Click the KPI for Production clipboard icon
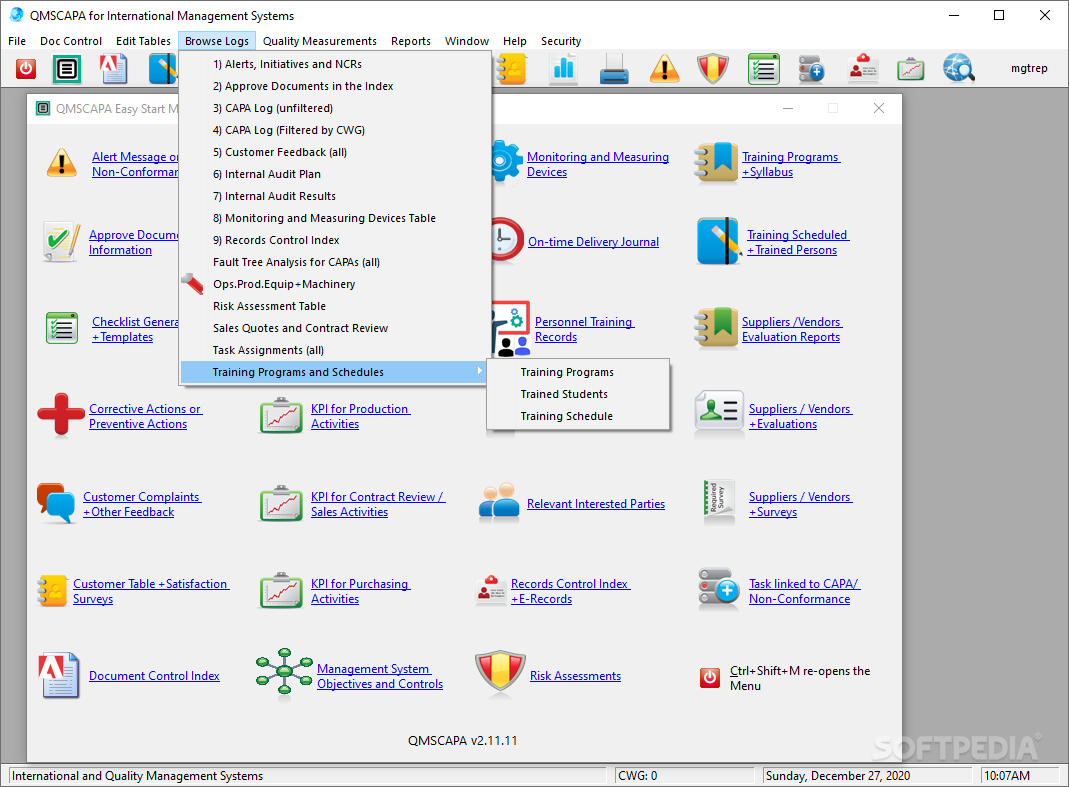Screen dimensions: 1069x787 tap(281, 415)
